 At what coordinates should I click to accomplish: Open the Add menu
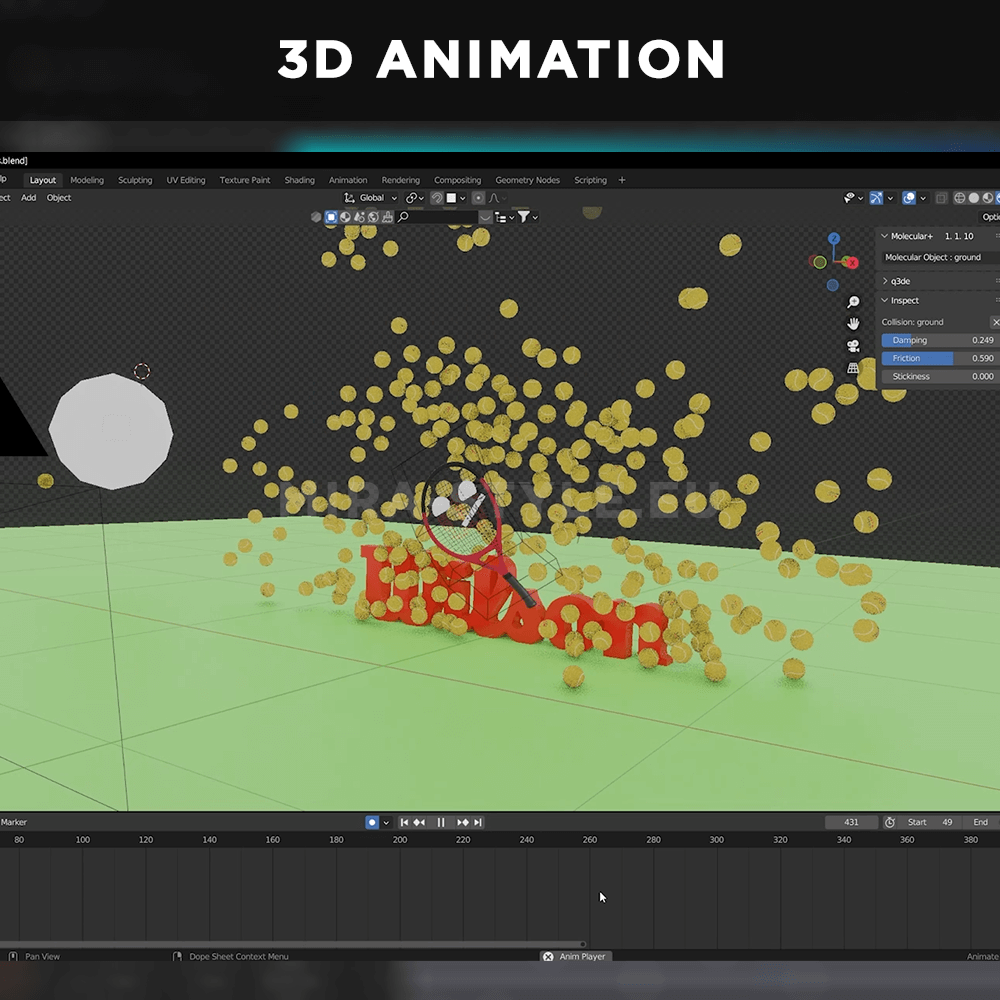click(29, 198)
